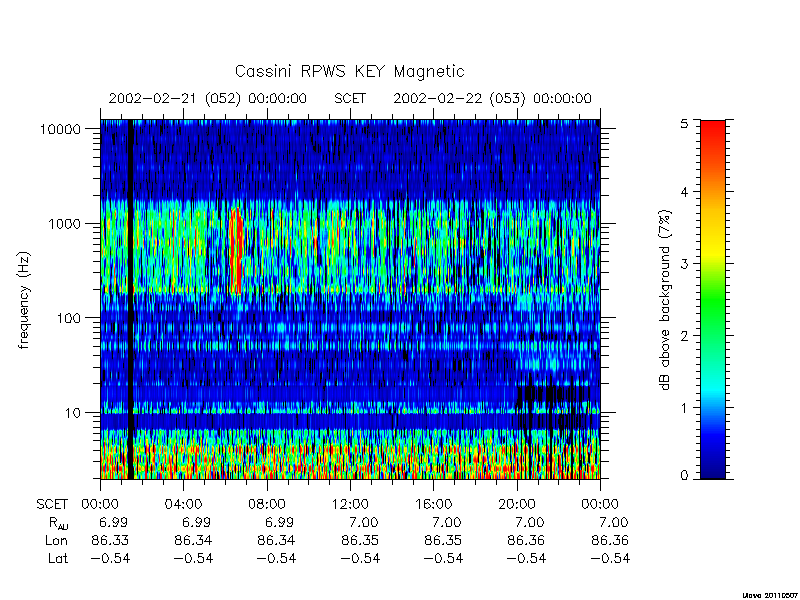Click the black data gap vertical stripe

[x=131, y=299]
